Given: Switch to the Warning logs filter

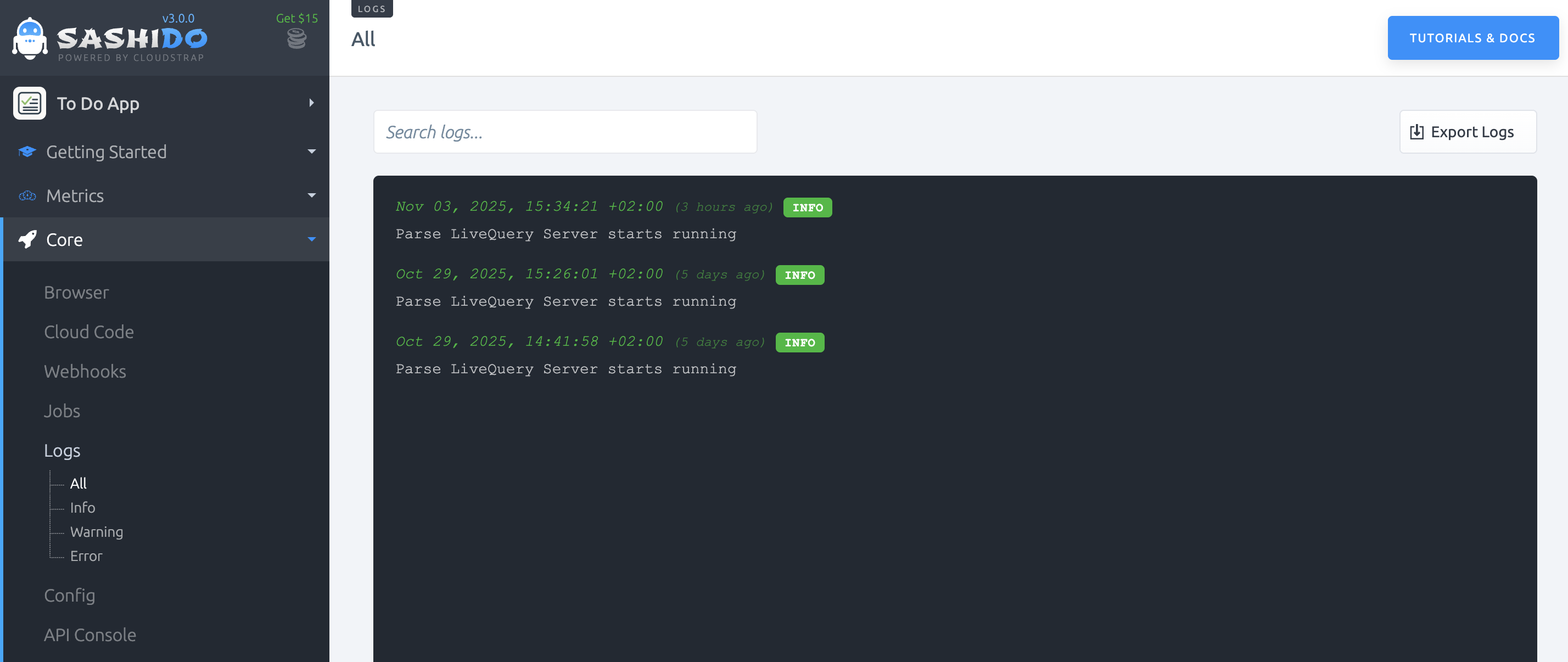Looking at the screenshot, I should pos(97,531).
